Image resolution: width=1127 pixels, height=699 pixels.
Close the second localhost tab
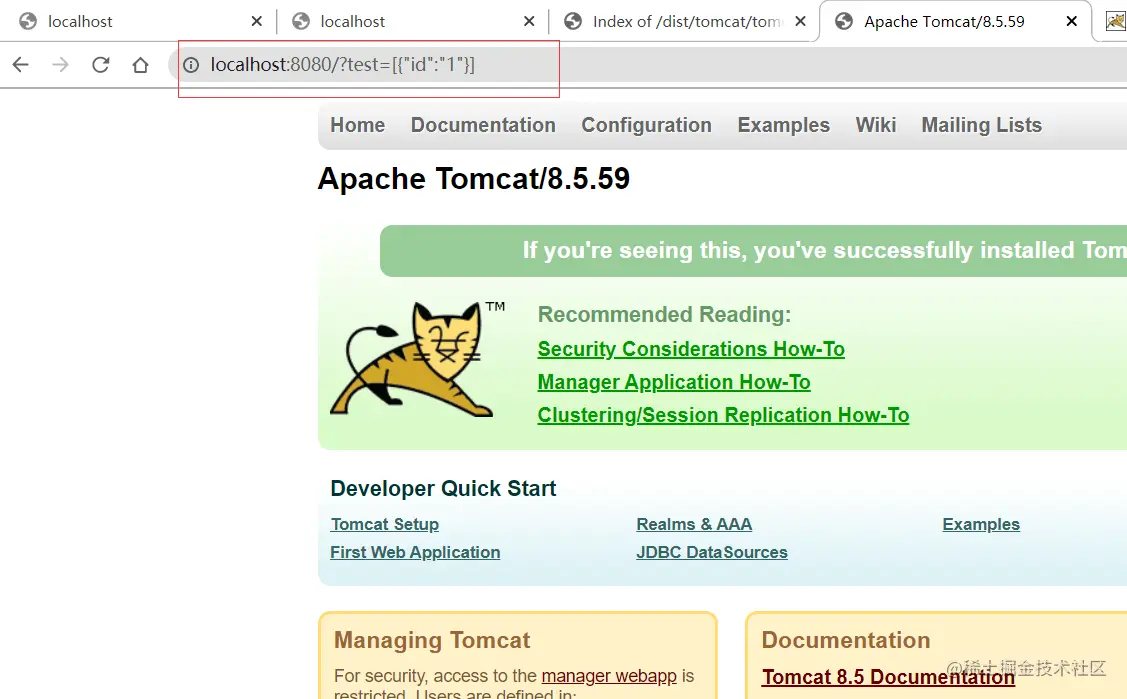(529, 22)
